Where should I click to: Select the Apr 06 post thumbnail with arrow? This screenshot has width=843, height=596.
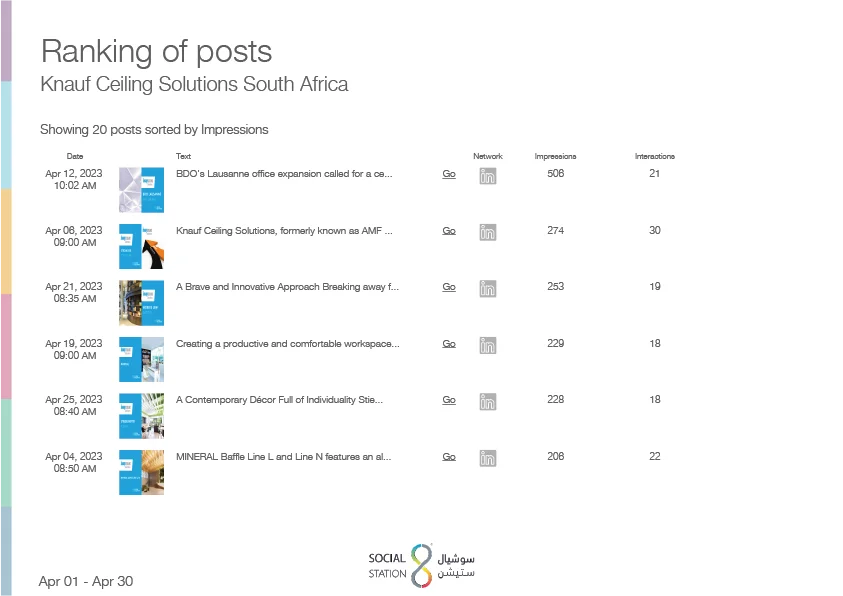tap(141, 247)
